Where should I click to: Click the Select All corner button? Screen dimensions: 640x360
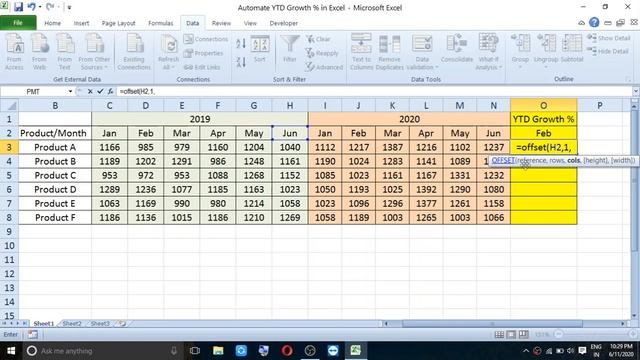click(x=9, y=106)
